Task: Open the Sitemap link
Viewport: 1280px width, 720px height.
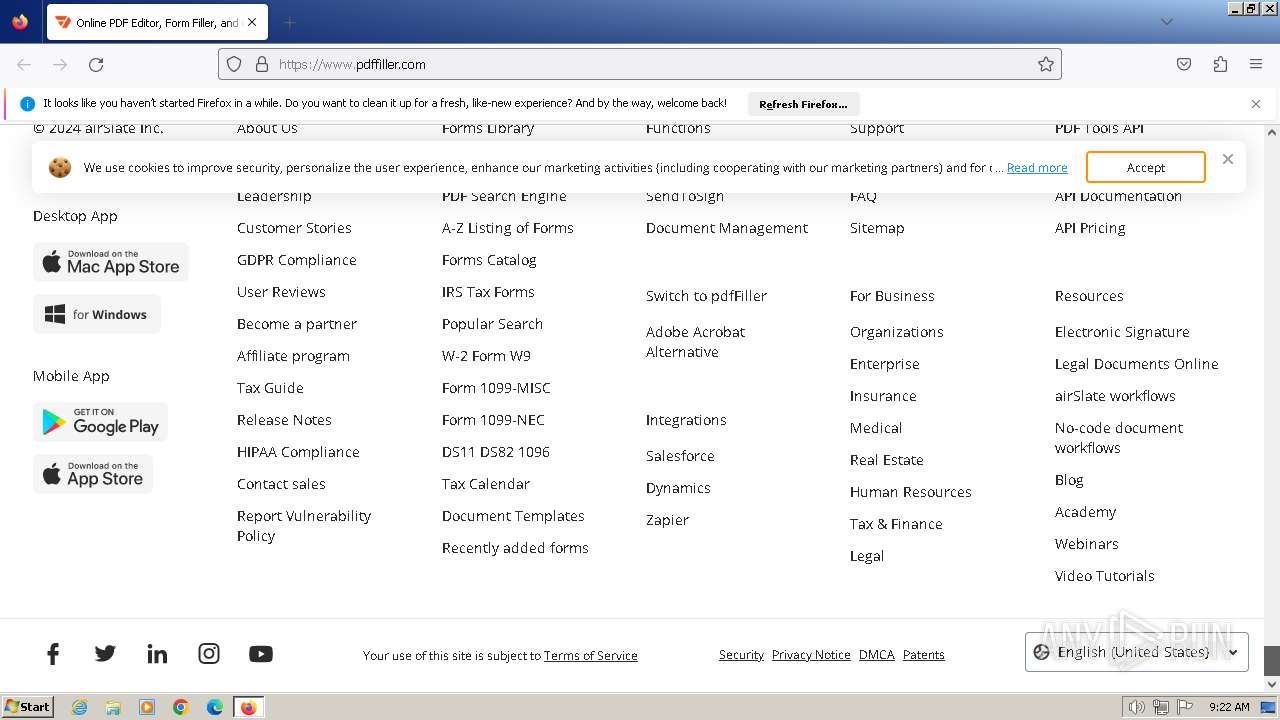Action: click(877, 228)
